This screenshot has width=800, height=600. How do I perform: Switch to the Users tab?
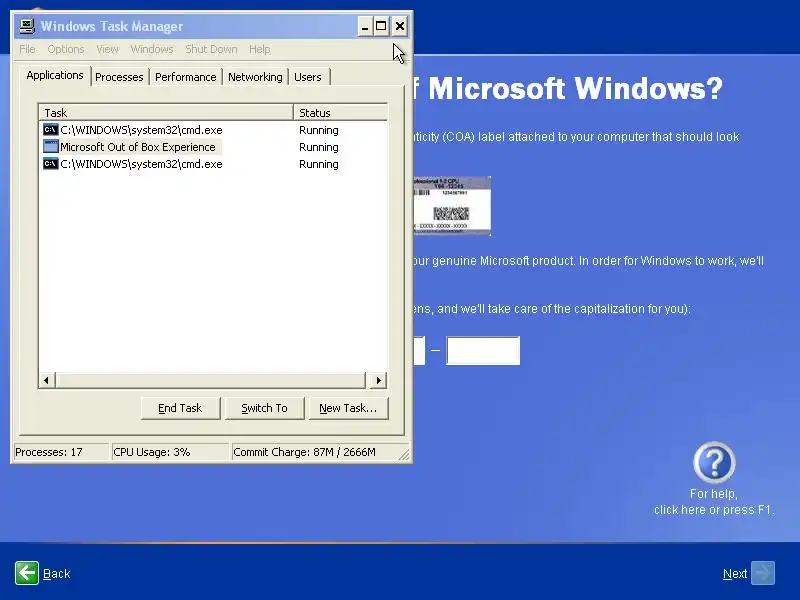[308, 77]
